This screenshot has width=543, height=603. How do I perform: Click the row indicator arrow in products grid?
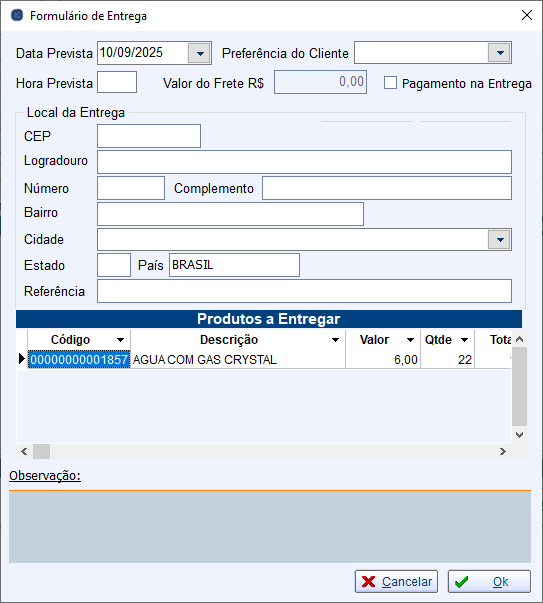coord(22,359)
